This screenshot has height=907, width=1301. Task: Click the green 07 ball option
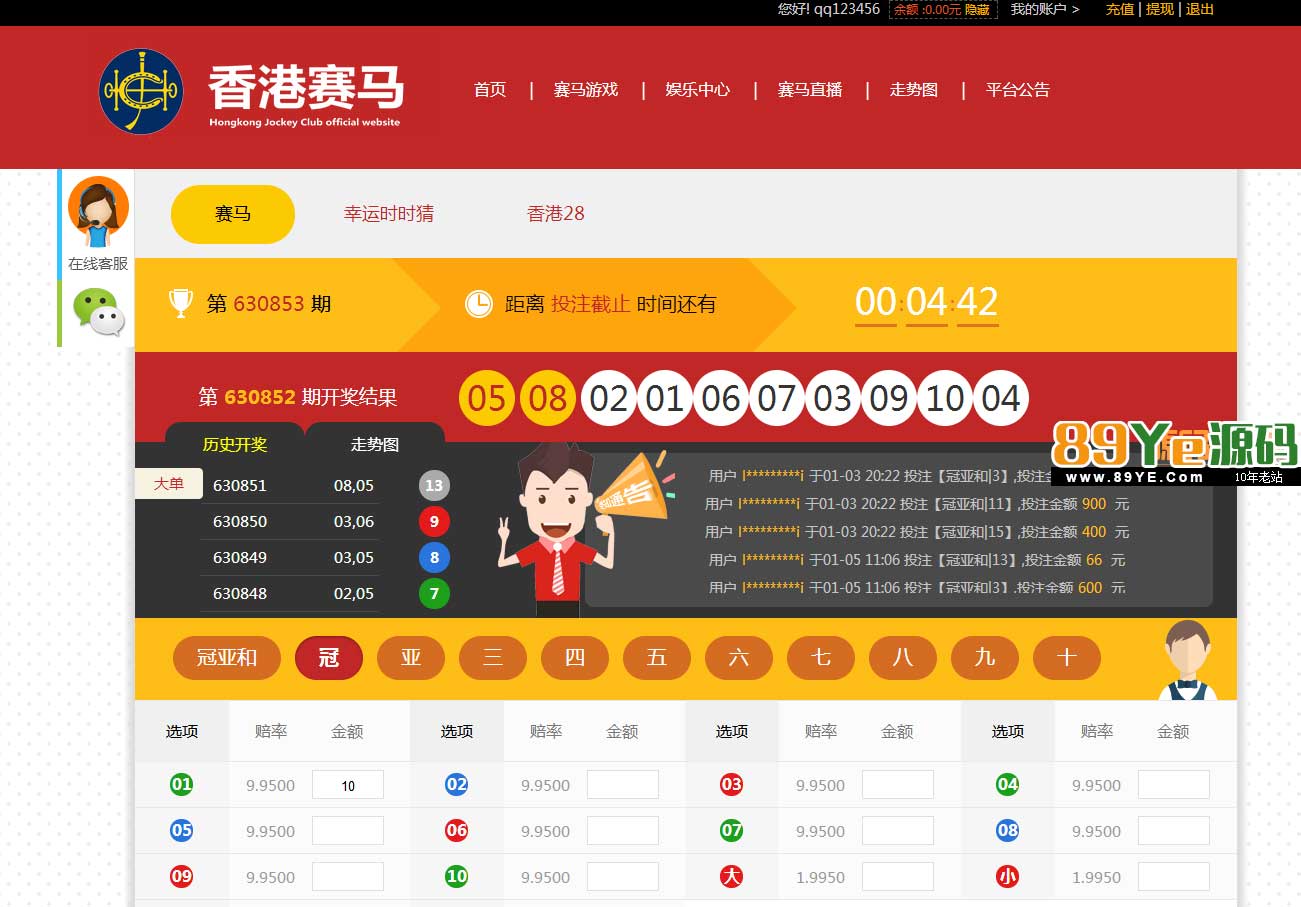[732, 831]
